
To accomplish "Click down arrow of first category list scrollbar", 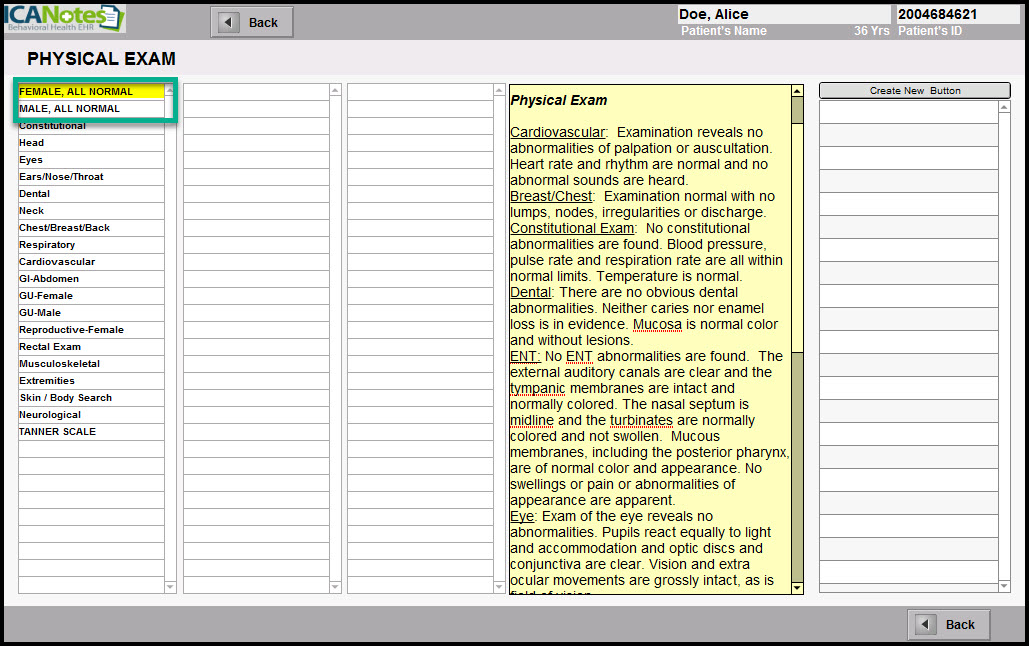I will (x=170, y=587).
